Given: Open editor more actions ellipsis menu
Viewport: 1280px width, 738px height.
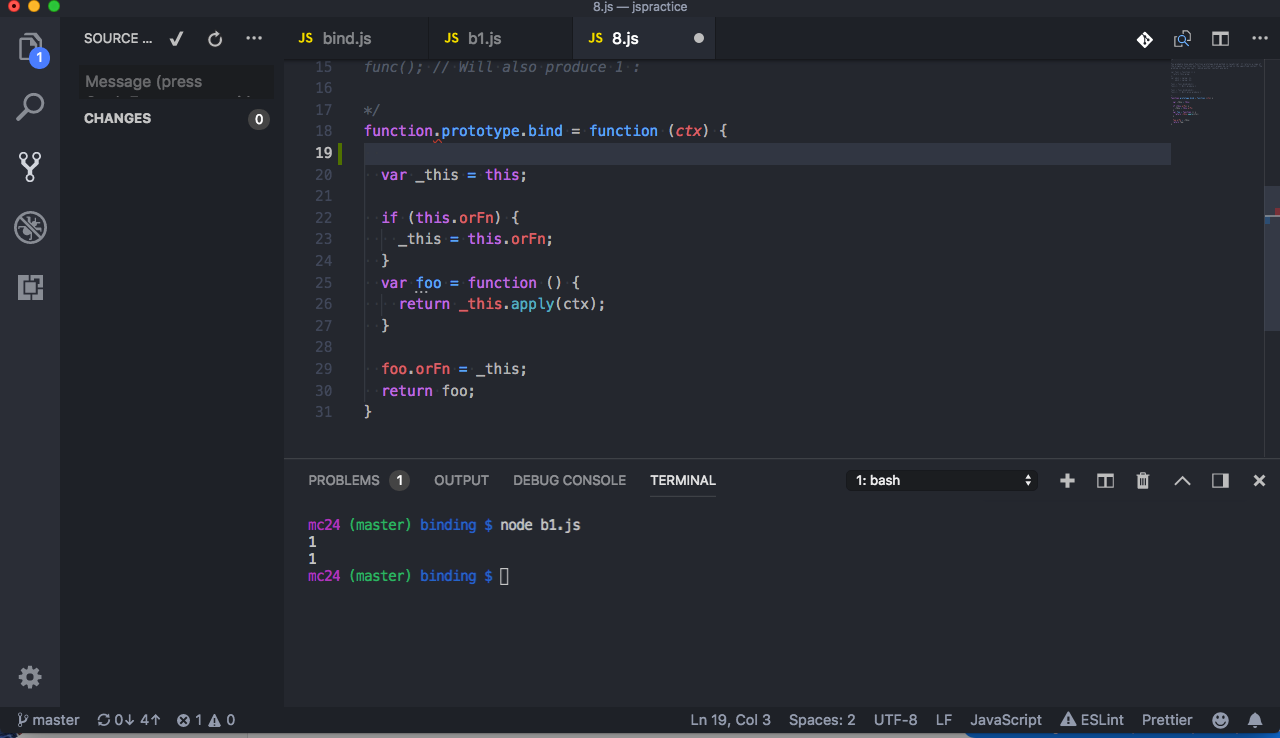Looking at the screenshot, I should 1259,38.
